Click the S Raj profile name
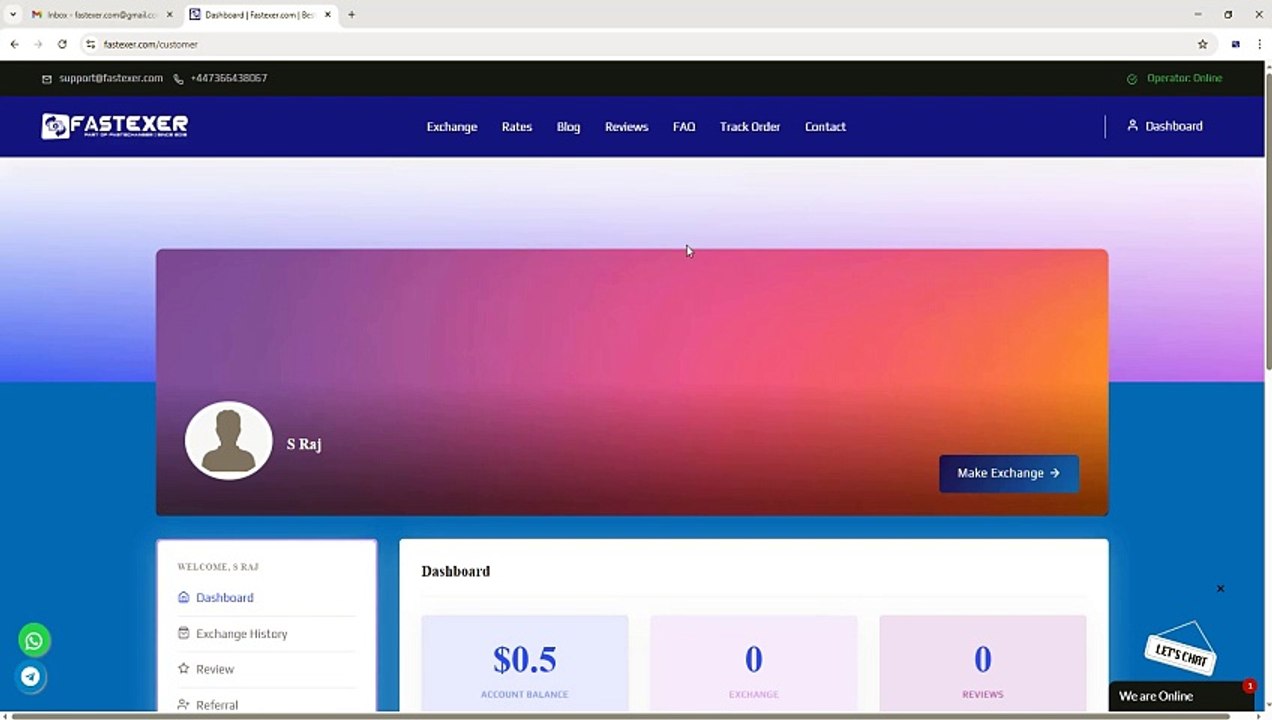This screenshot has height=720, width=1272. point(304,444)
